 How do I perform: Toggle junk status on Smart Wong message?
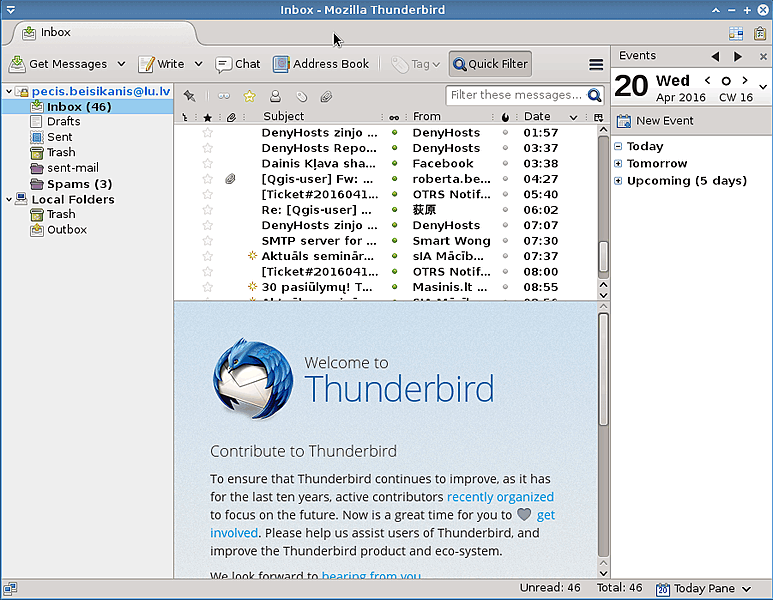click(x=505, y=241)
